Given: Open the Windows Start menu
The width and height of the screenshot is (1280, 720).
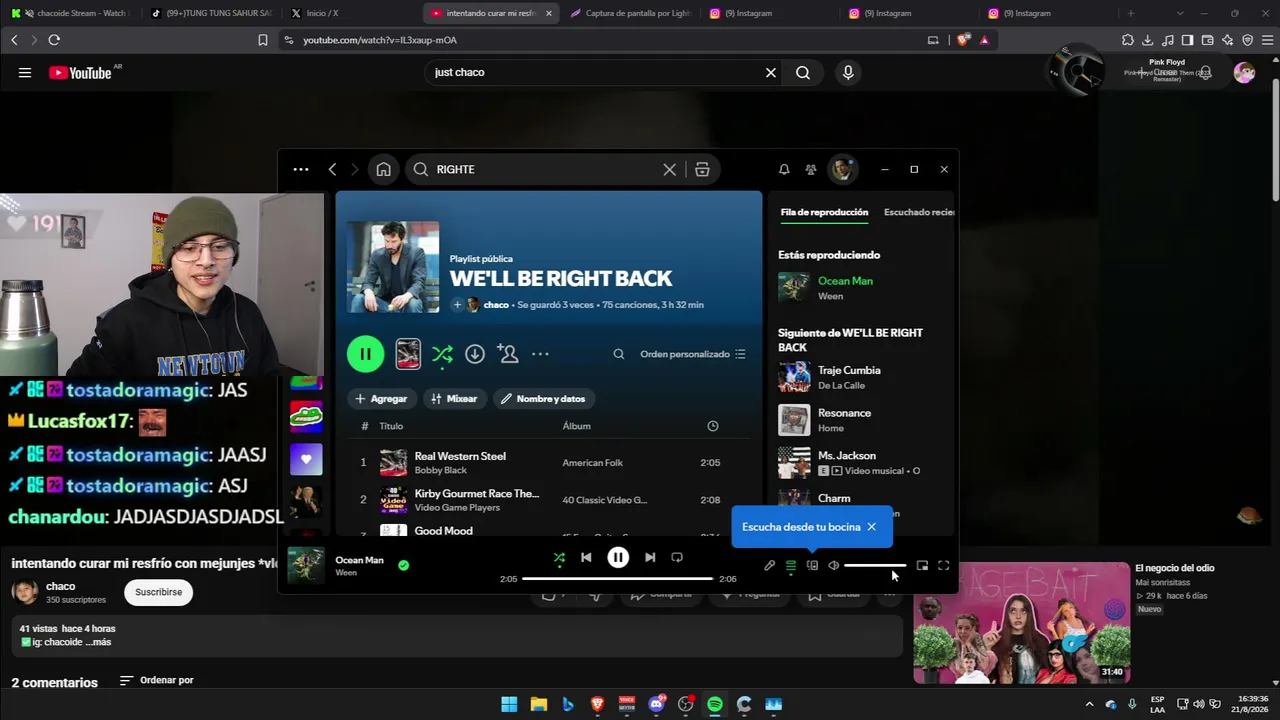Looking at the screenshot, I should 509,704.
